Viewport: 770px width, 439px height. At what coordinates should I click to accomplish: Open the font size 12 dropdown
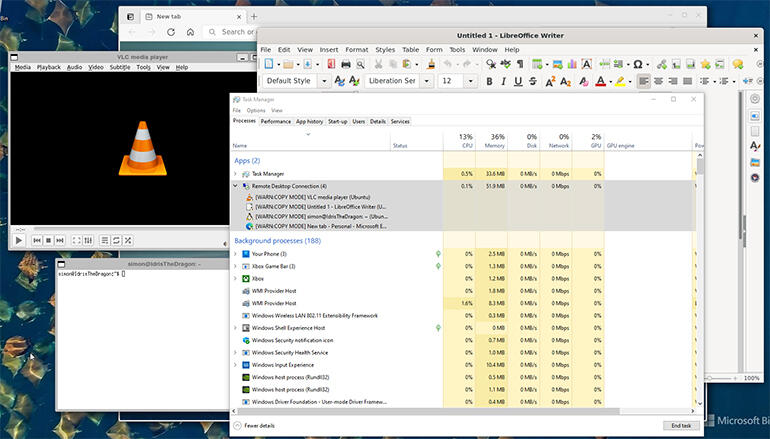[x=470, y=81]
